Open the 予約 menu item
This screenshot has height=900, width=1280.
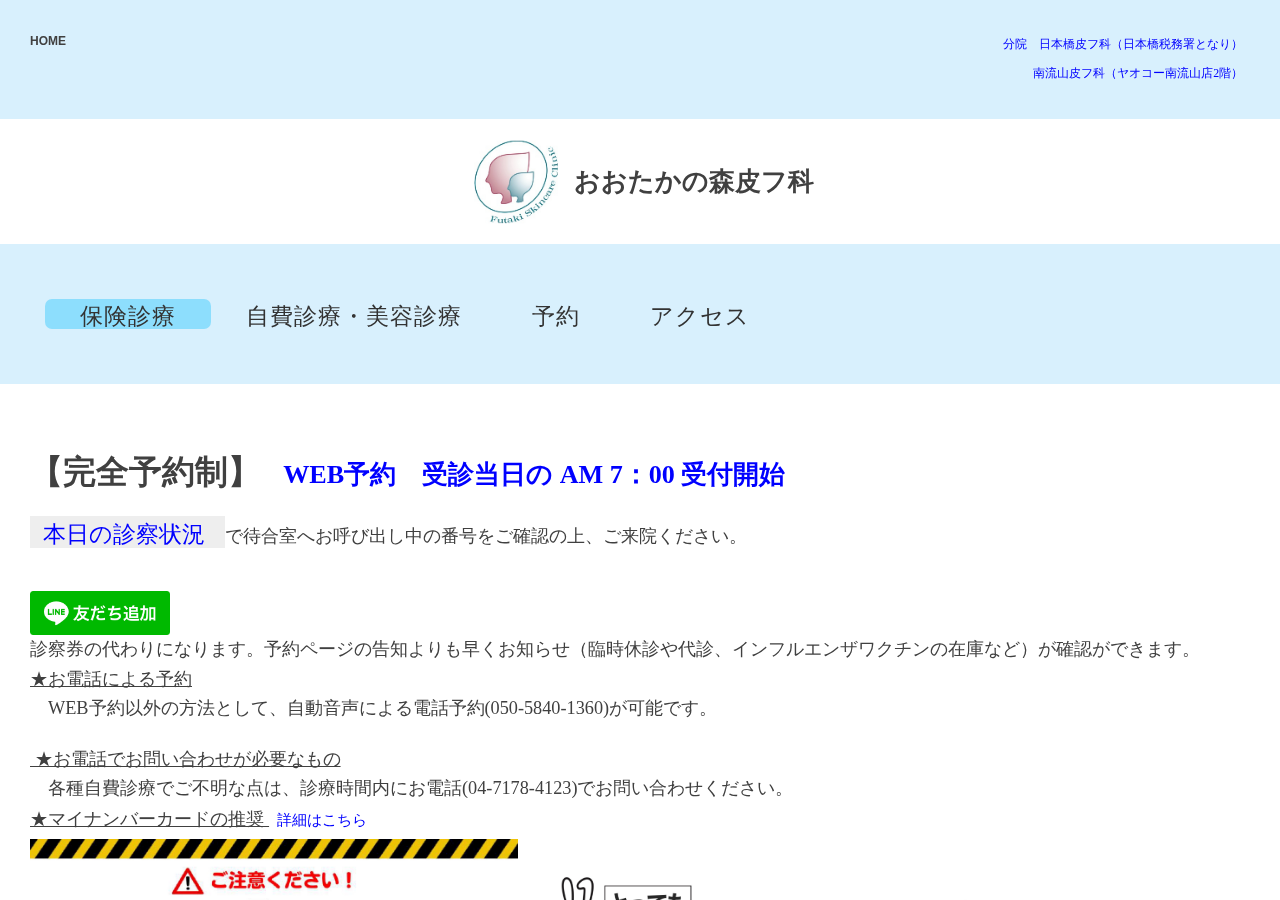coord(556,316)
